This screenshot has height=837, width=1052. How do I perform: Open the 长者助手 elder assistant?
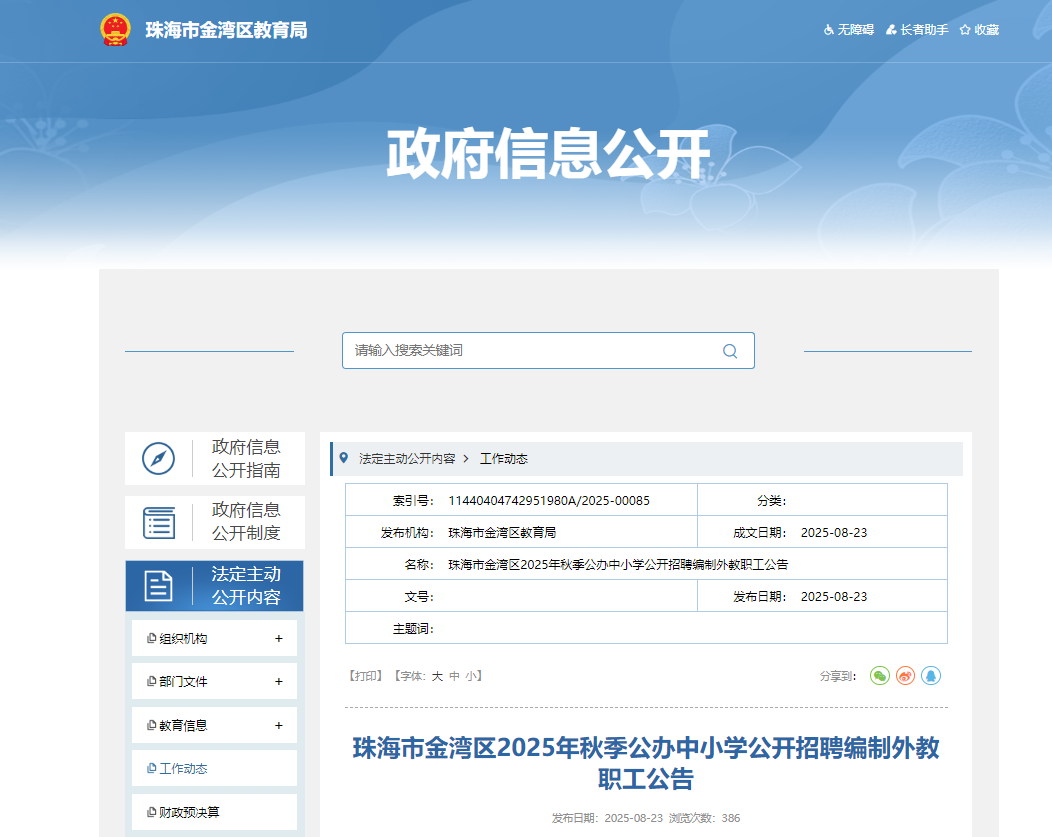(x=917, y=30)
